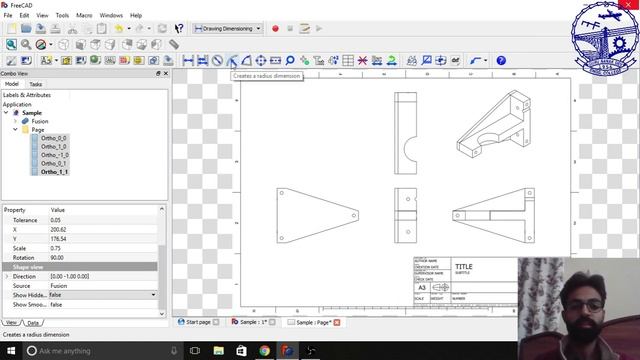Click the blue question mark help icon

tap(501, 60)
